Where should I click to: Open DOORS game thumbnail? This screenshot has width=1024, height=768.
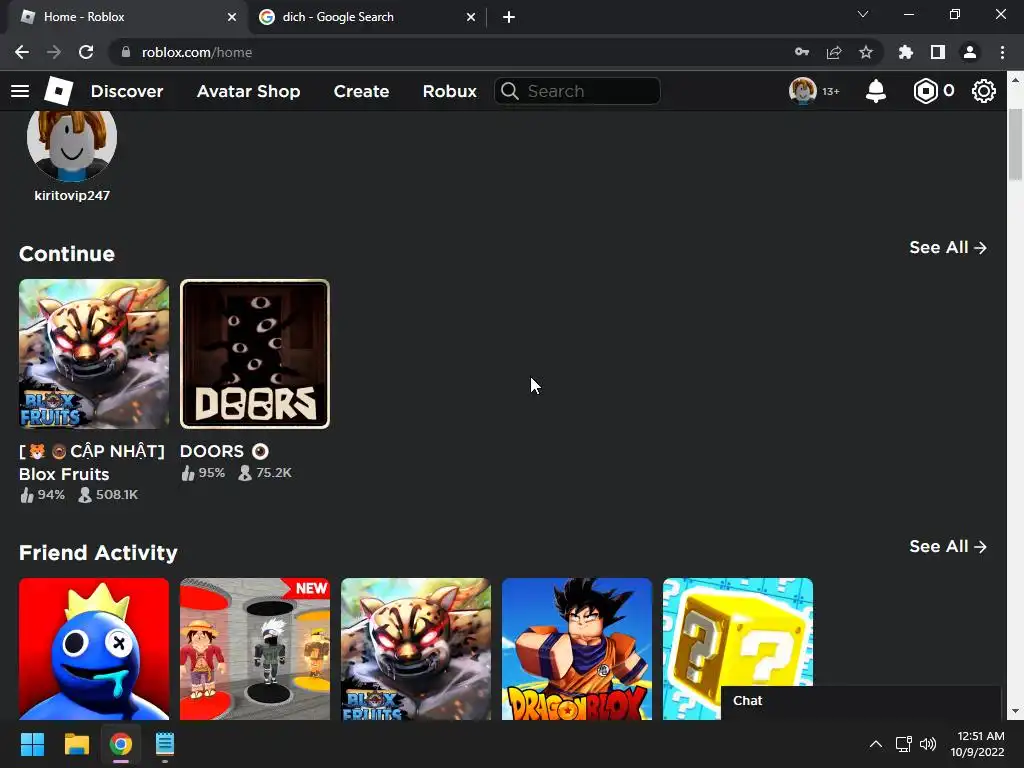(x=255, y=354)
